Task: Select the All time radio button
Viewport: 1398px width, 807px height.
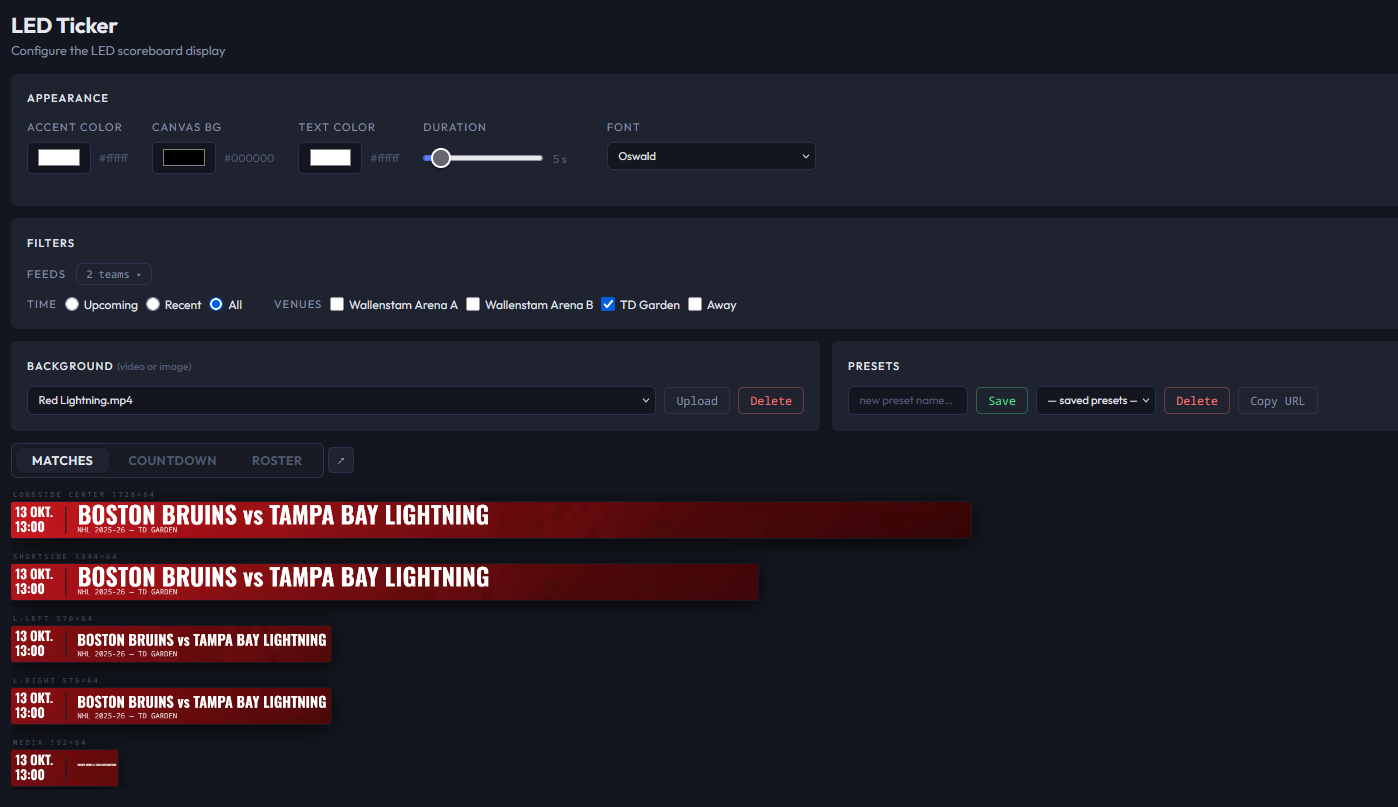Action: pyautogui.click(x=216, y=304)
